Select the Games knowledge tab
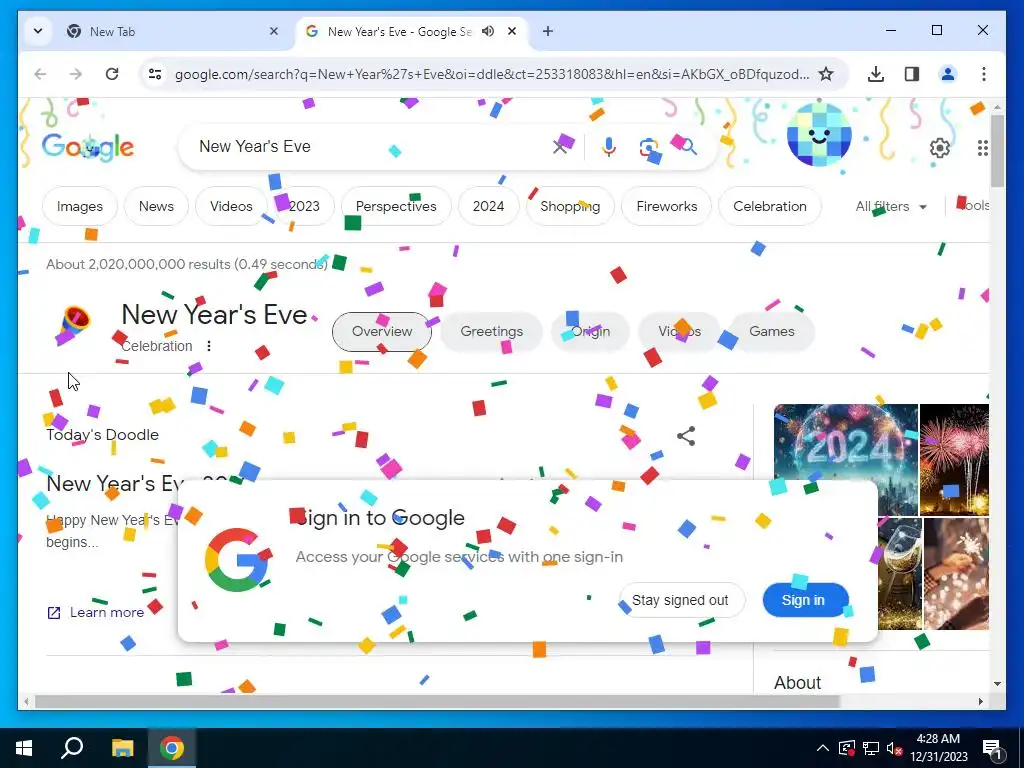The height and width of the screenshot is (768, 1024). [771, 332]
